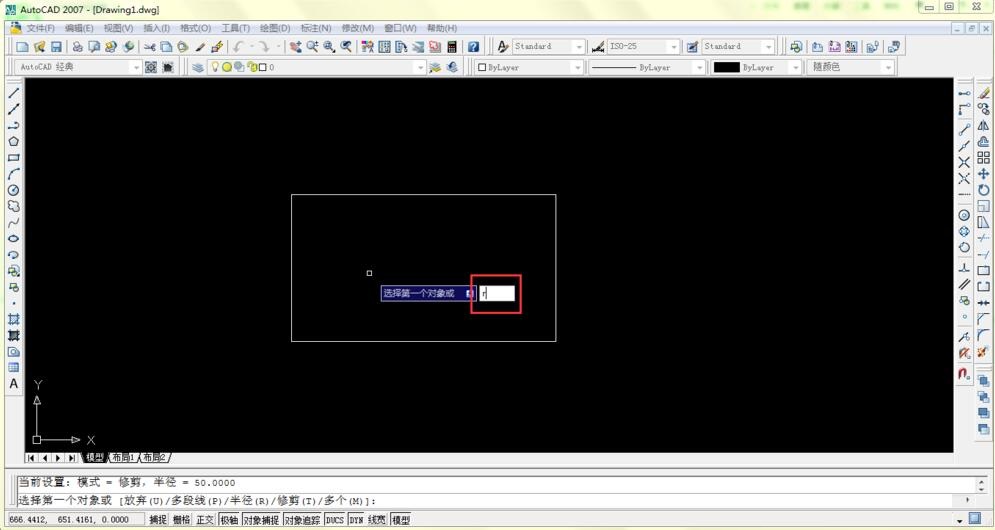Screen dimensions: 995x530
Task: Click the 模型 button in status bar
Action: 400,520
